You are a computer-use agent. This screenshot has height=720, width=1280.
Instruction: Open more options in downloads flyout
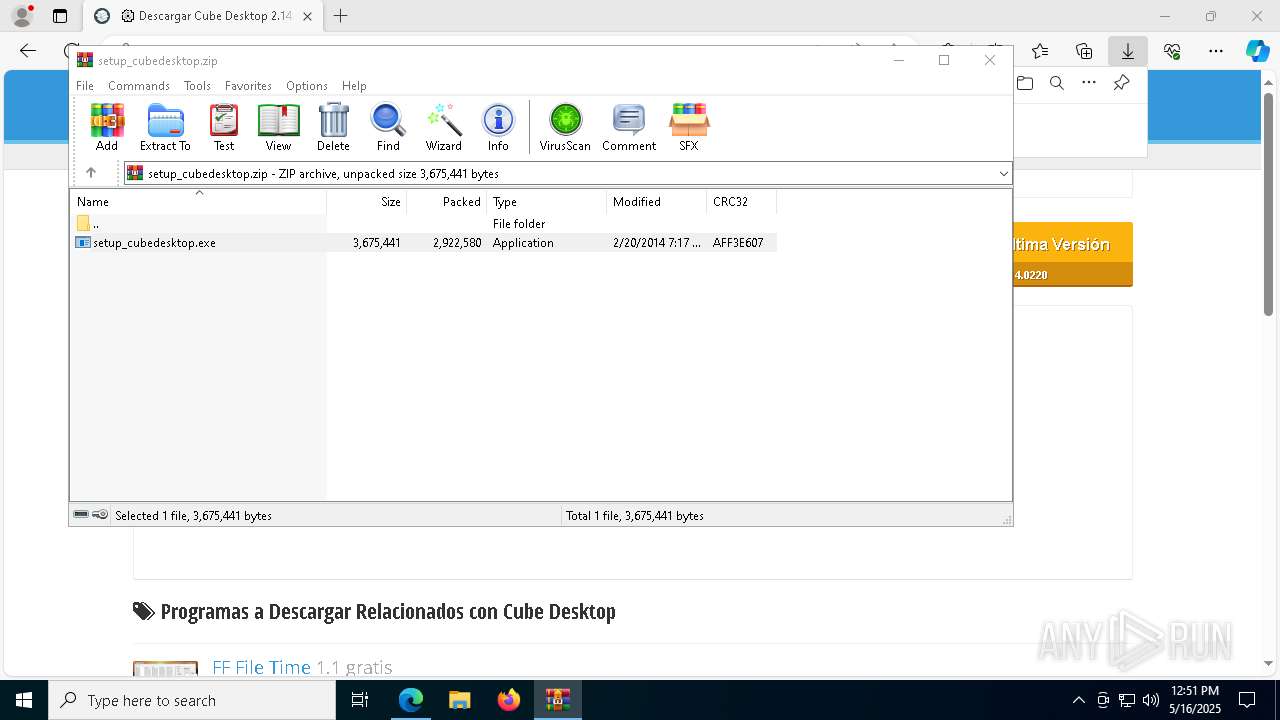1089,83
